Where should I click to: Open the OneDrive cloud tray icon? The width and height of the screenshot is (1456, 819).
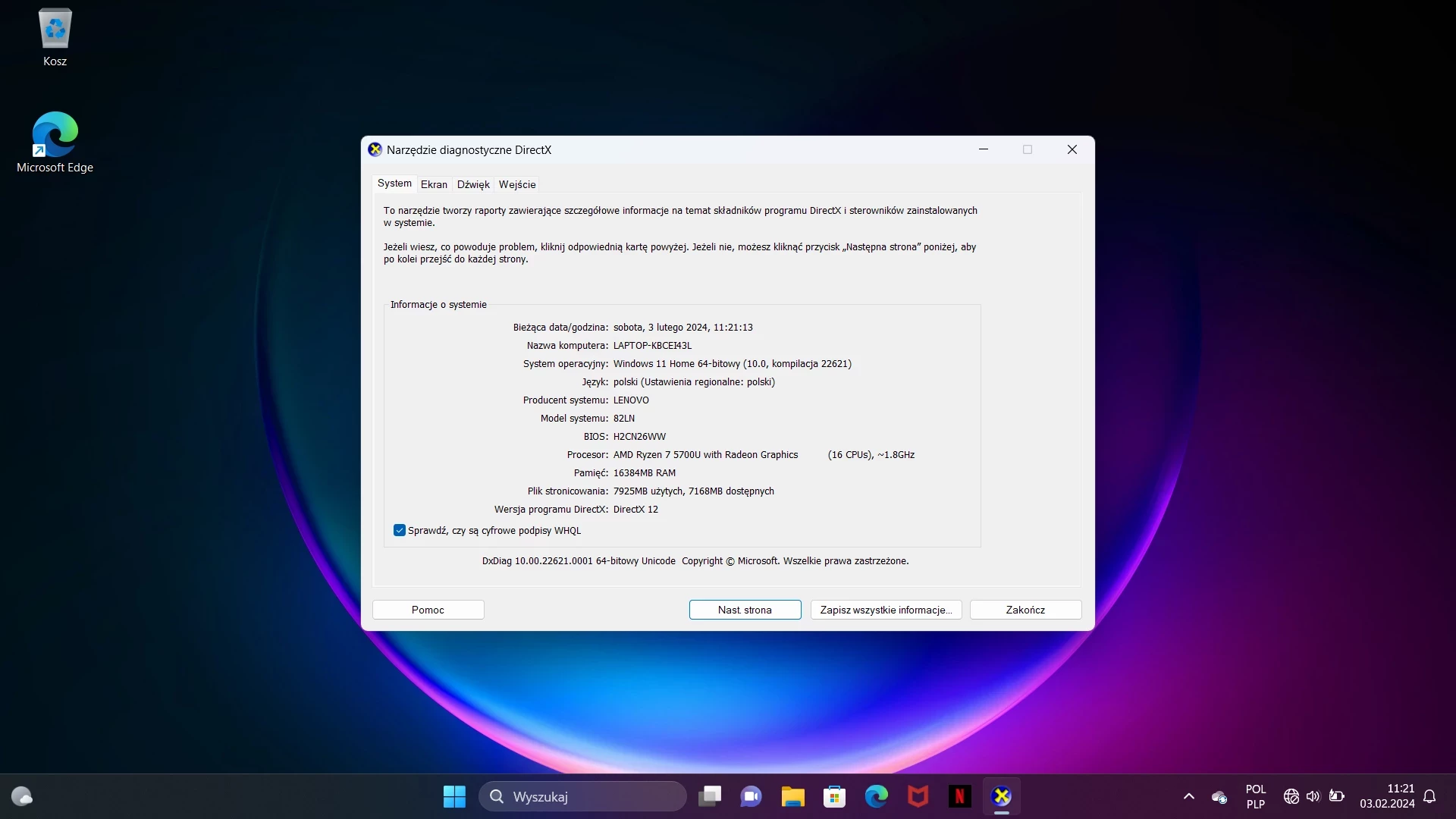coord(1219,797)
